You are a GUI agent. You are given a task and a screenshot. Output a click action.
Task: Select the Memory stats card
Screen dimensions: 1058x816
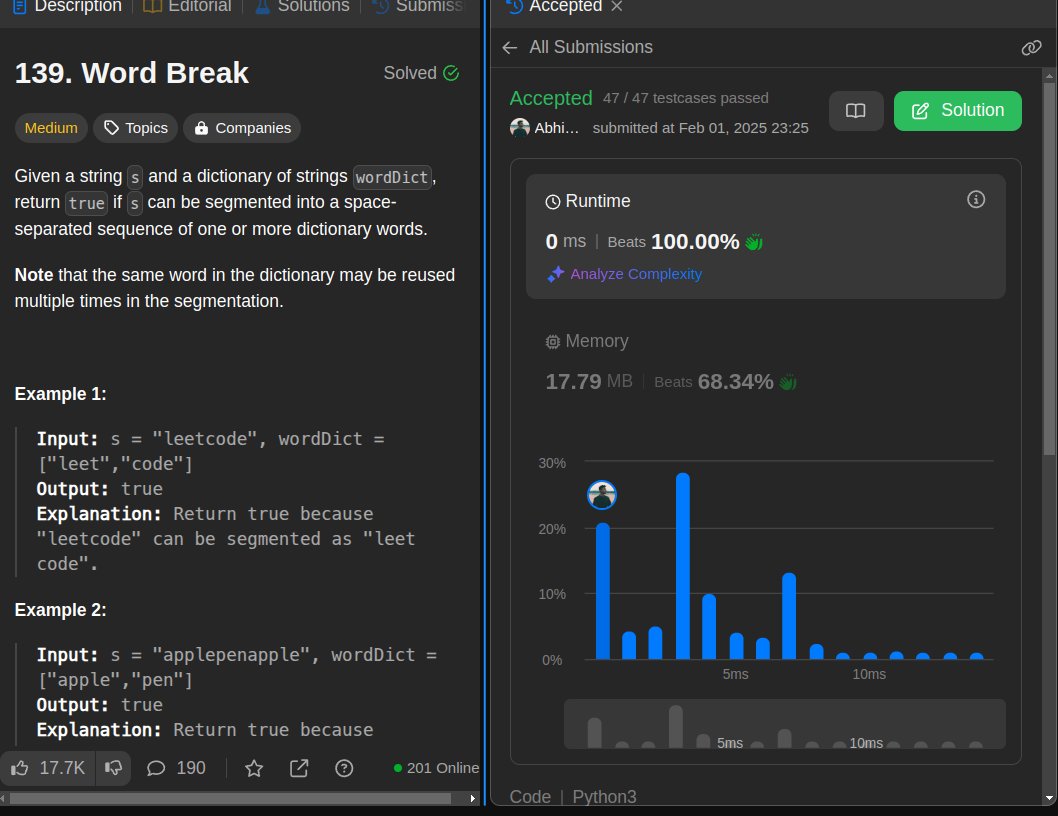[766, 362]
